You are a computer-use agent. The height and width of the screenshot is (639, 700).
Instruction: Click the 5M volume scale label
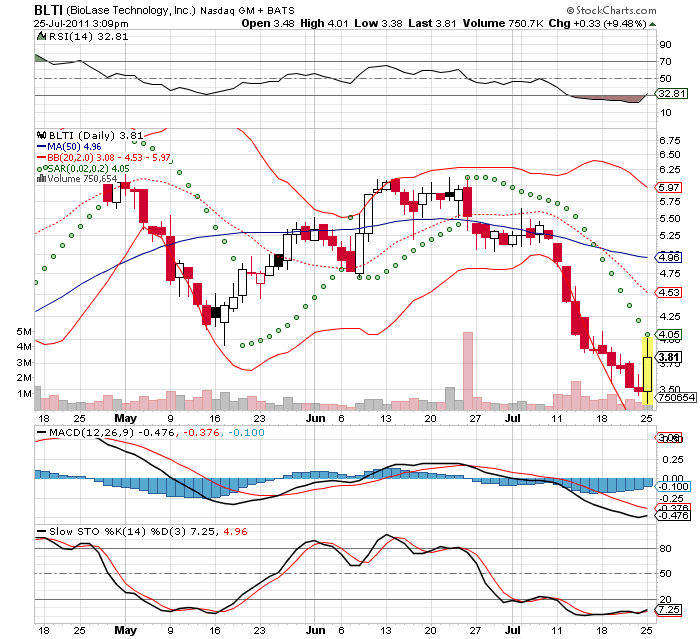(x=24, y=331)
